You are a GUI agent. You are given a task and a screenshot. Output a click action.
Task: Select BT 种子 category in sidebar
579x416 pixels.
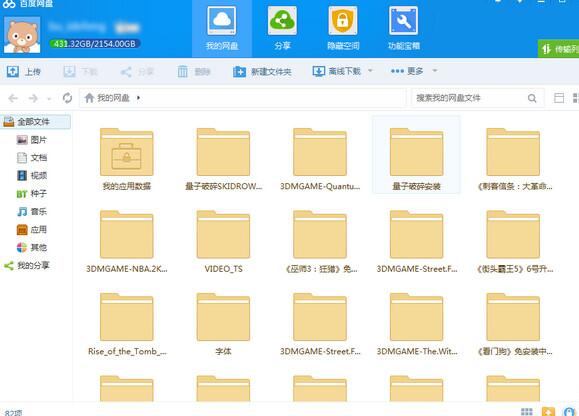pyautogui.click(x=32, y=193)
